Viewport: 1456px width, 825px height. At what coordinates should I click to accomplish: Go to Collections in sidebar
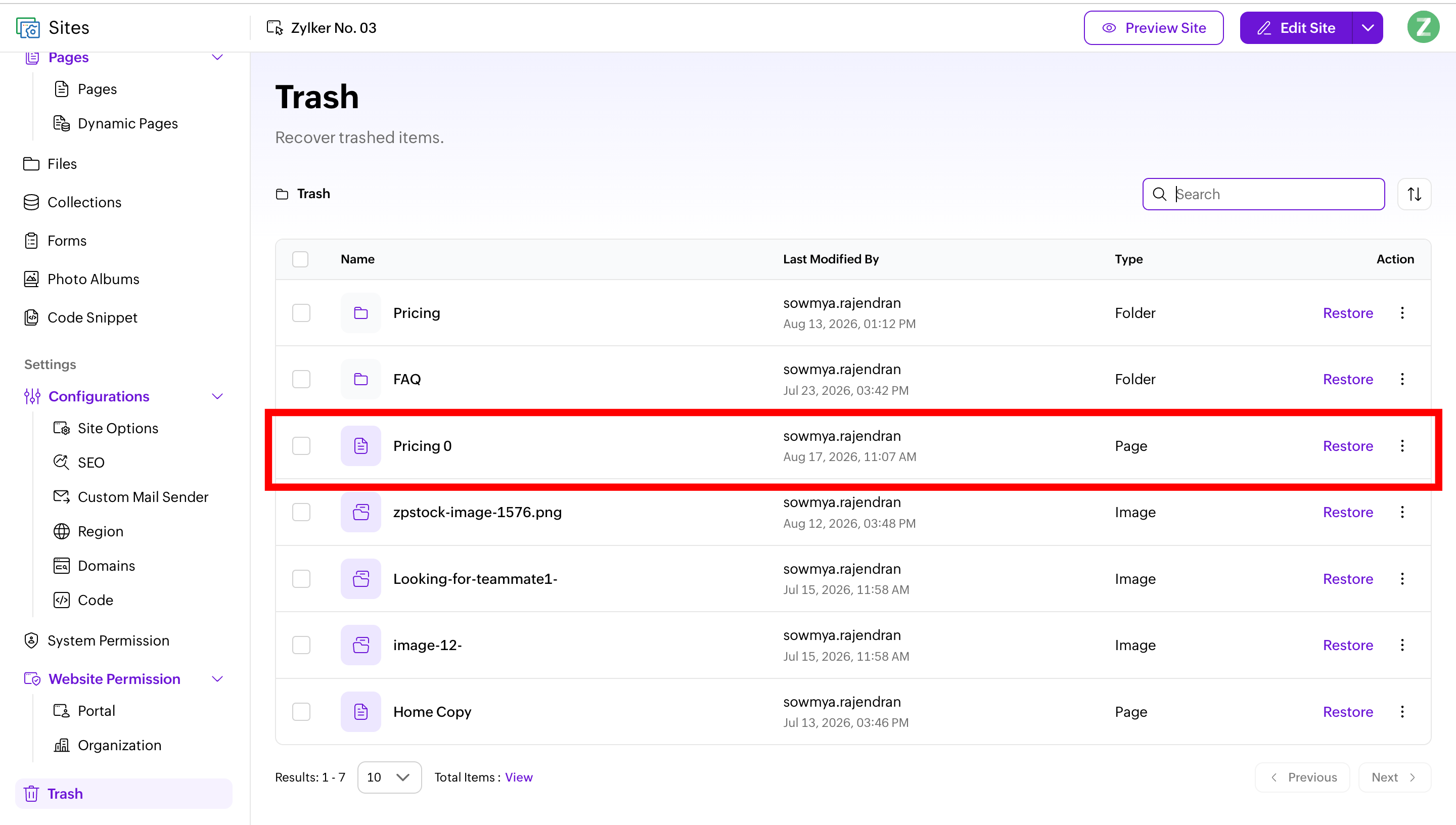coord(72,202)
